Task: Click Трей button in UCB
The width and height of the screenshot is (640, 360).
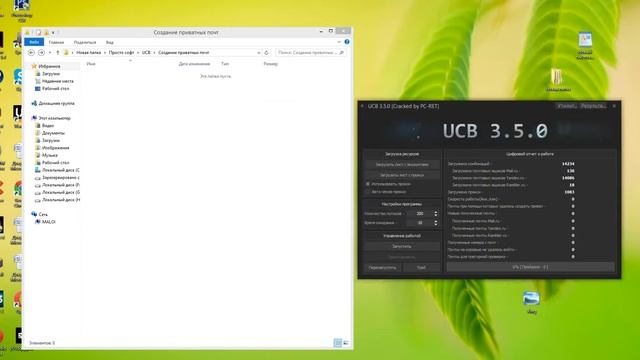Action: [421, 268]
